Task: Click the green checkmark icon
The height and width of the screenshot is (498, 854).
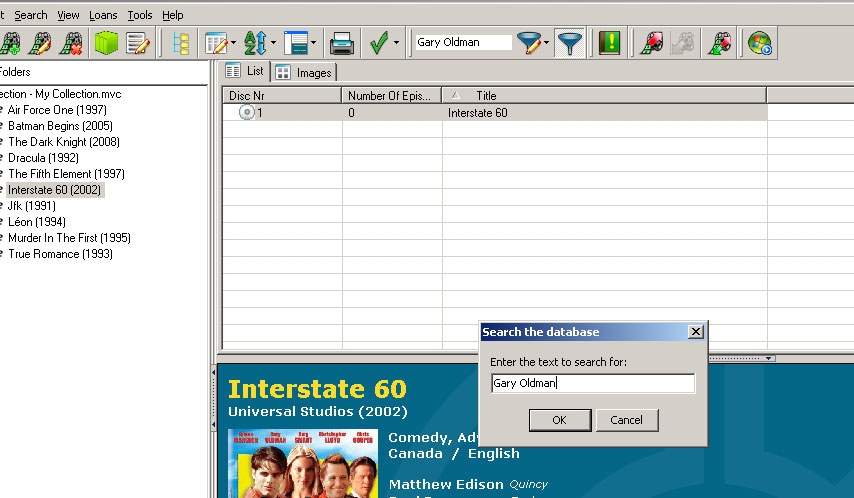Action: point(379,43)
